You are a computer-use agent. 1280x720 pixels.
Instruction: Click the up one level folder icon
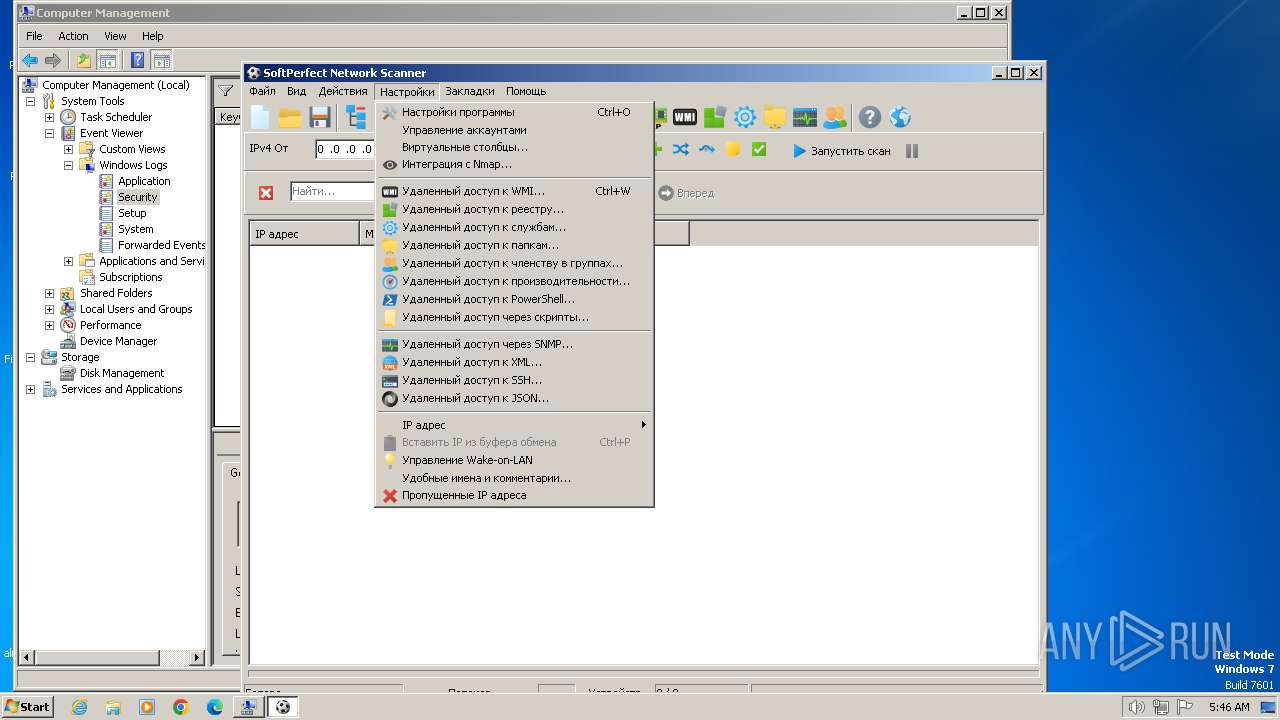(x=84, y=60)
